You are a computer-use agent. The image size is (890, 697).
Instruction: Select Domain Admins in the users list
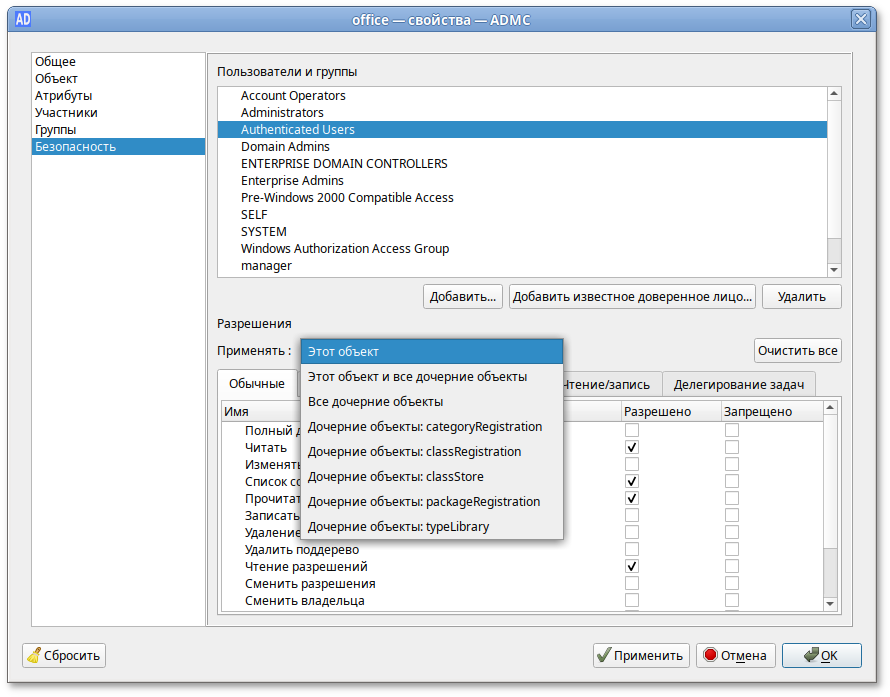[285, 147]
